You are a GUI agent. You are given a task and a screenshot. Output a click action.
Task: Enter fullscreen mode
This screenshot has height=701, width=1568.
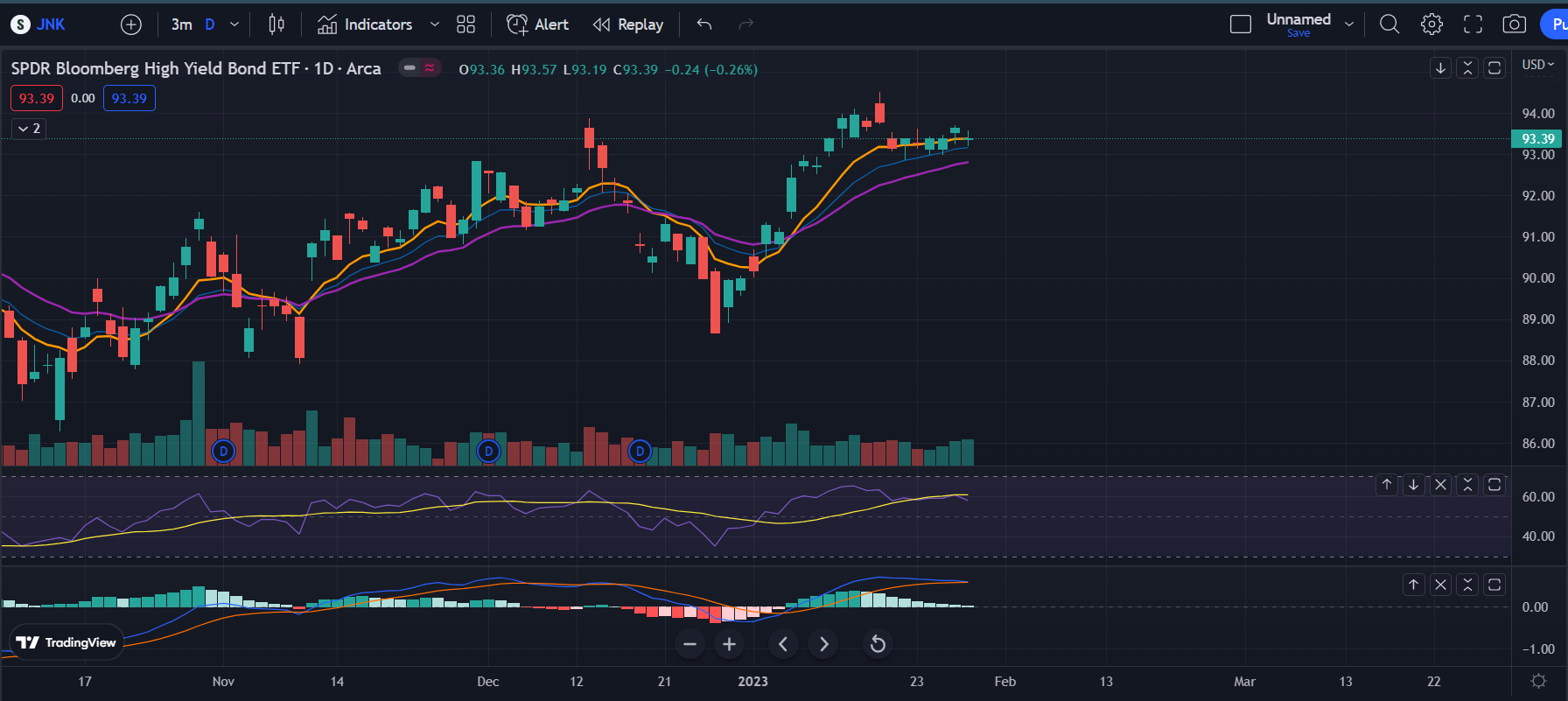(x=1473, y=25)
